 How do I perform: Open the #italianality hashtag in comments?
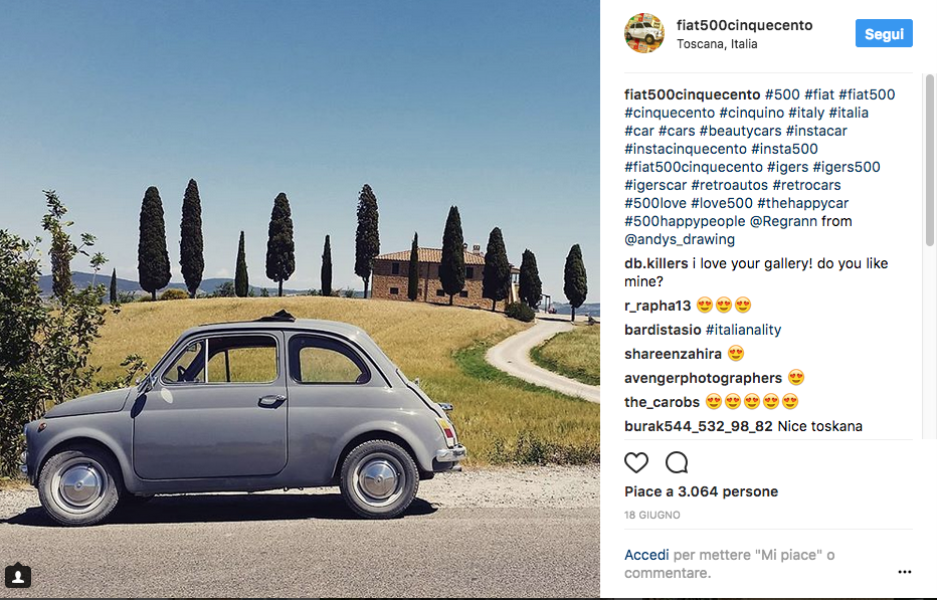point(743,330)
